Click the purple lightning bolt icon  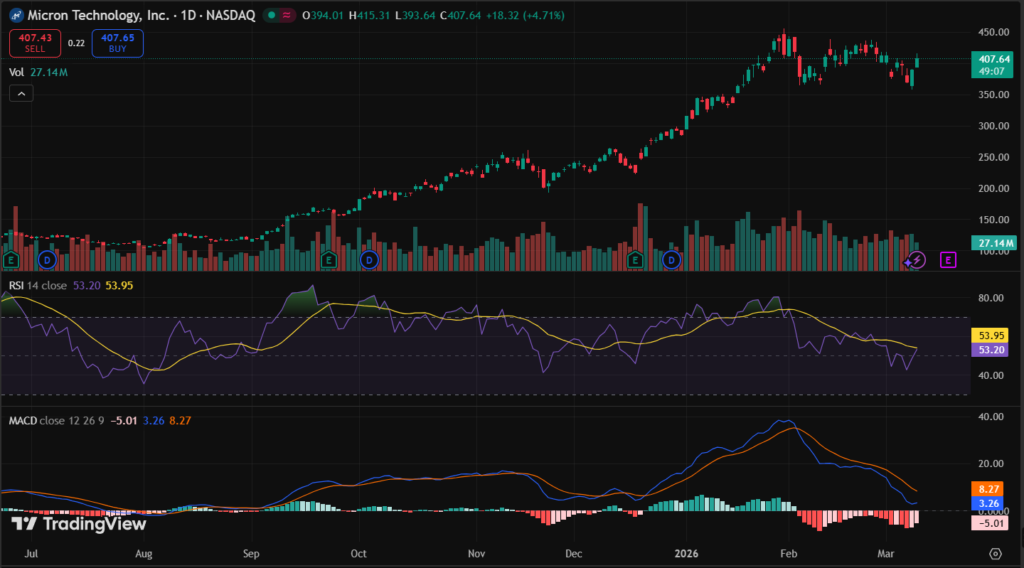click(x=916, y=260)
